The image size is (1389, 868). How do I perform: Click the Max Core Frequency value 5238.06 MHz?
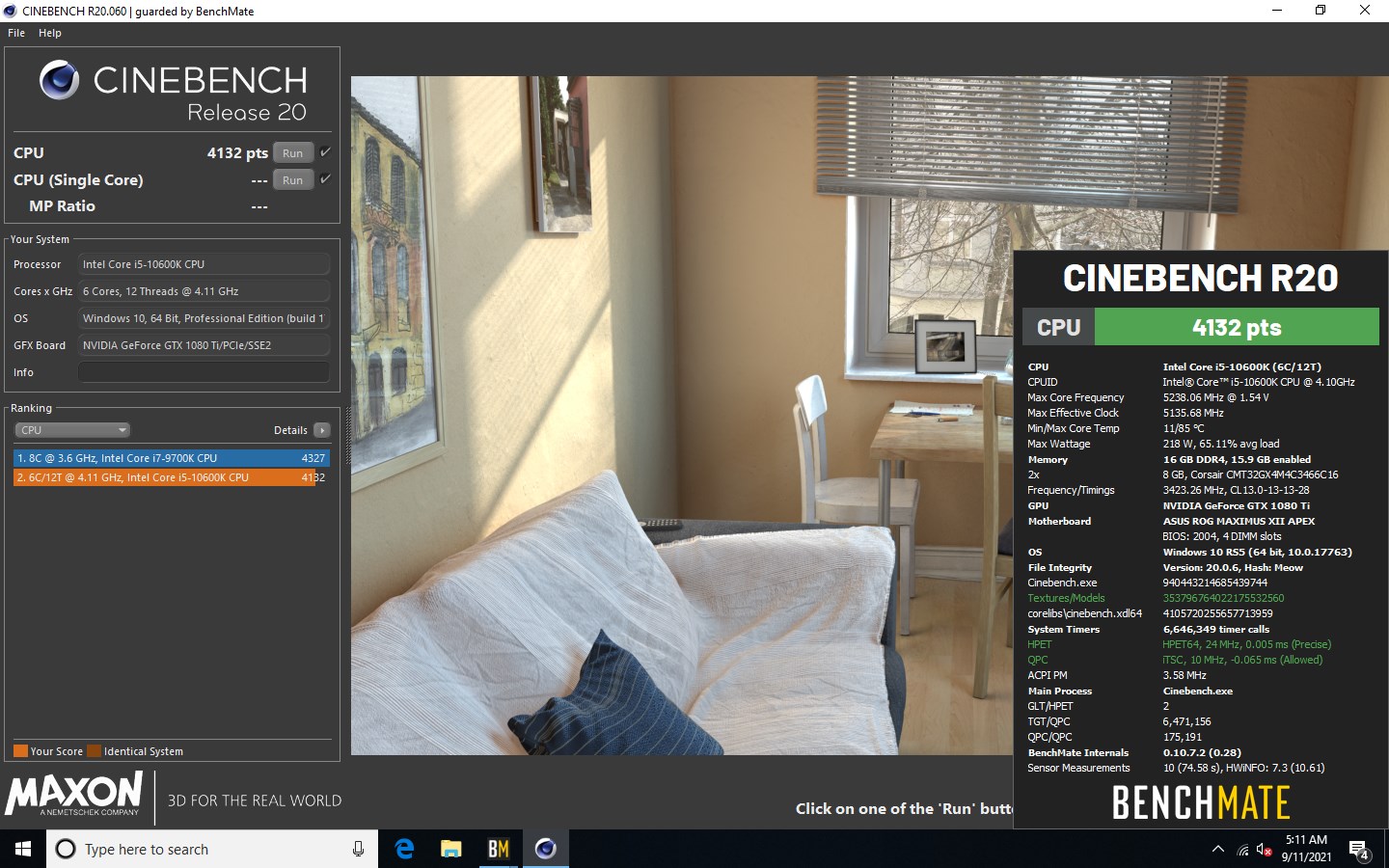pos(1215,397)
